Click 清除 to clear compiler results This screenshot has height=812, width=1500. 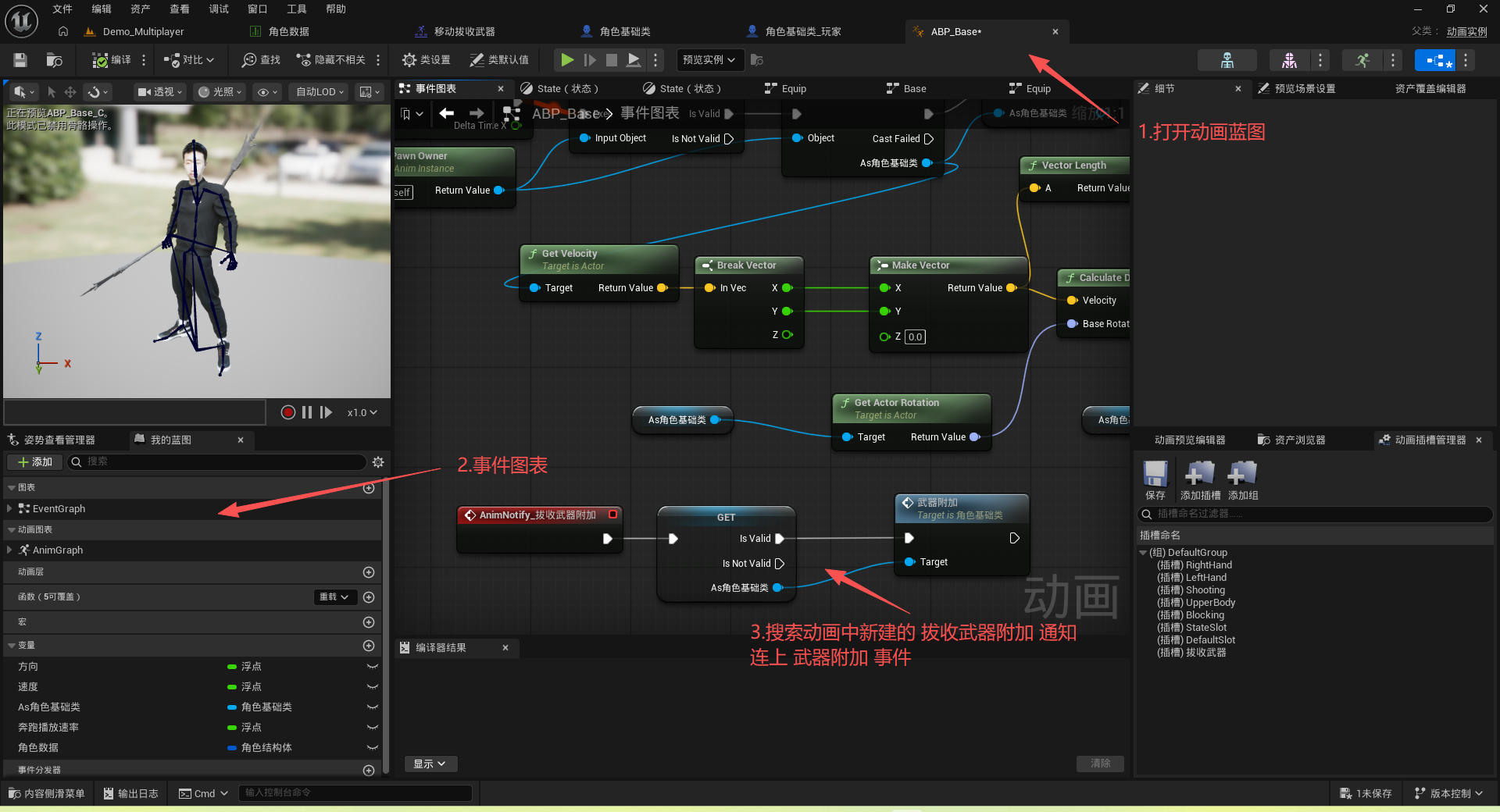coord(1101,764)
